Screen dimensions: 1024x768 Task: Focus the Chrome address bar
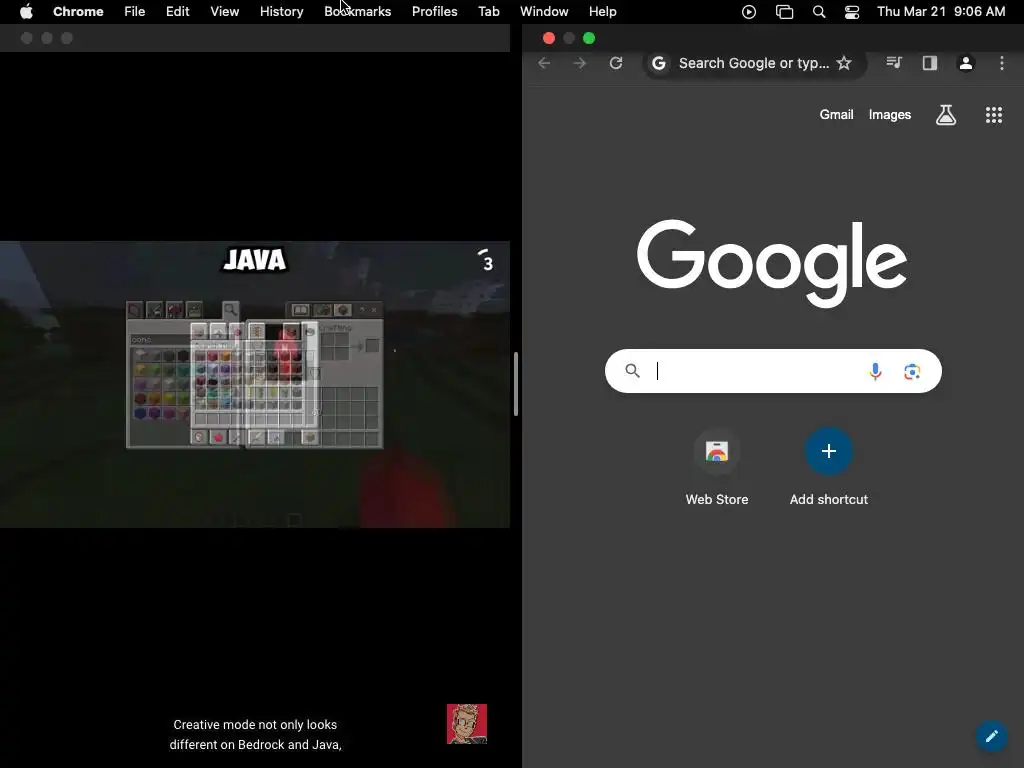(754, 63)
